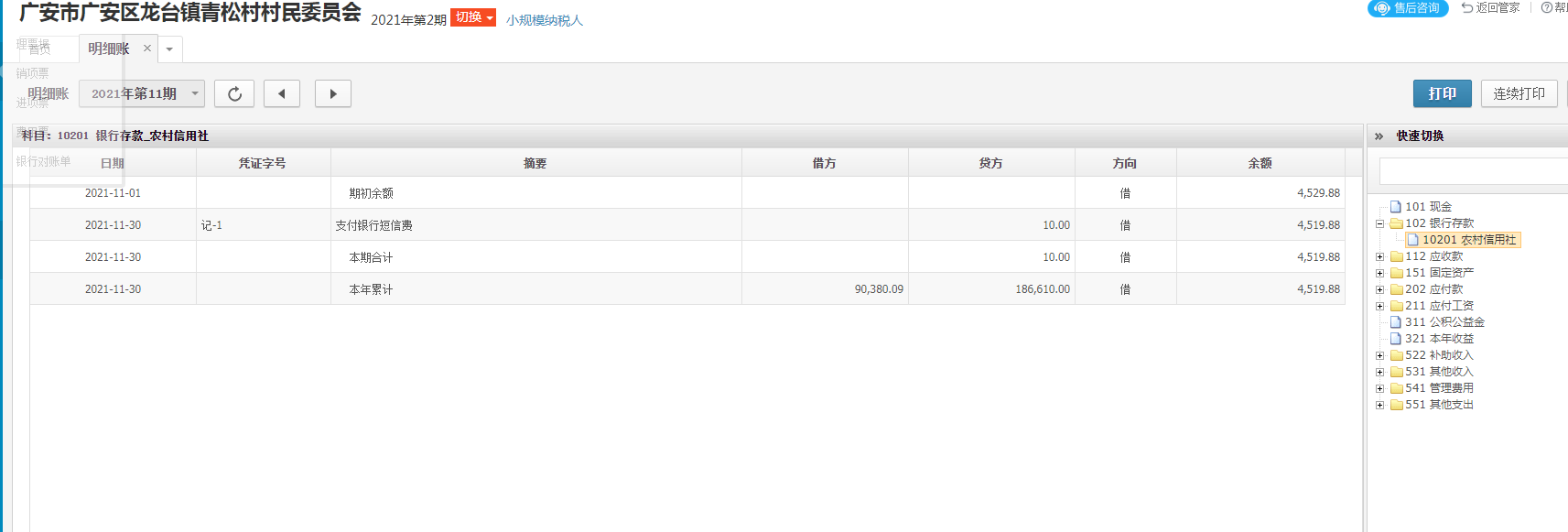Click the 摘要 column header
Viewport: 1568px width, 532px height.
535,163
